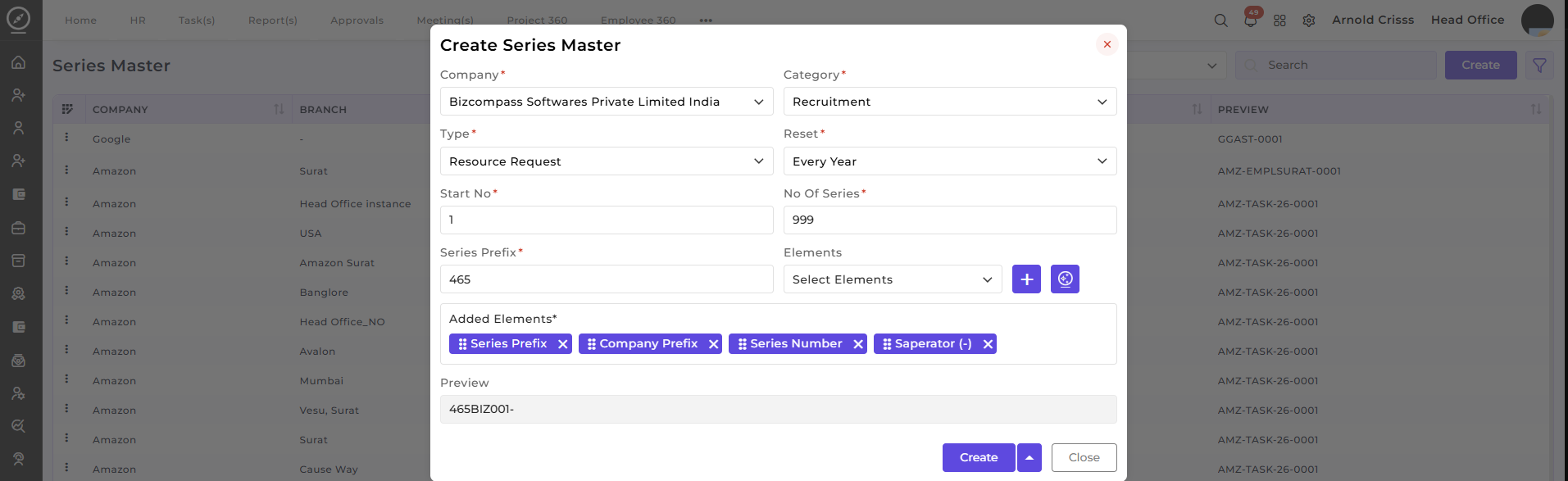The width and height of the screenshot is (1568, 481).
Task: Click the Close button in dialog
Action: click(1084, 457)
